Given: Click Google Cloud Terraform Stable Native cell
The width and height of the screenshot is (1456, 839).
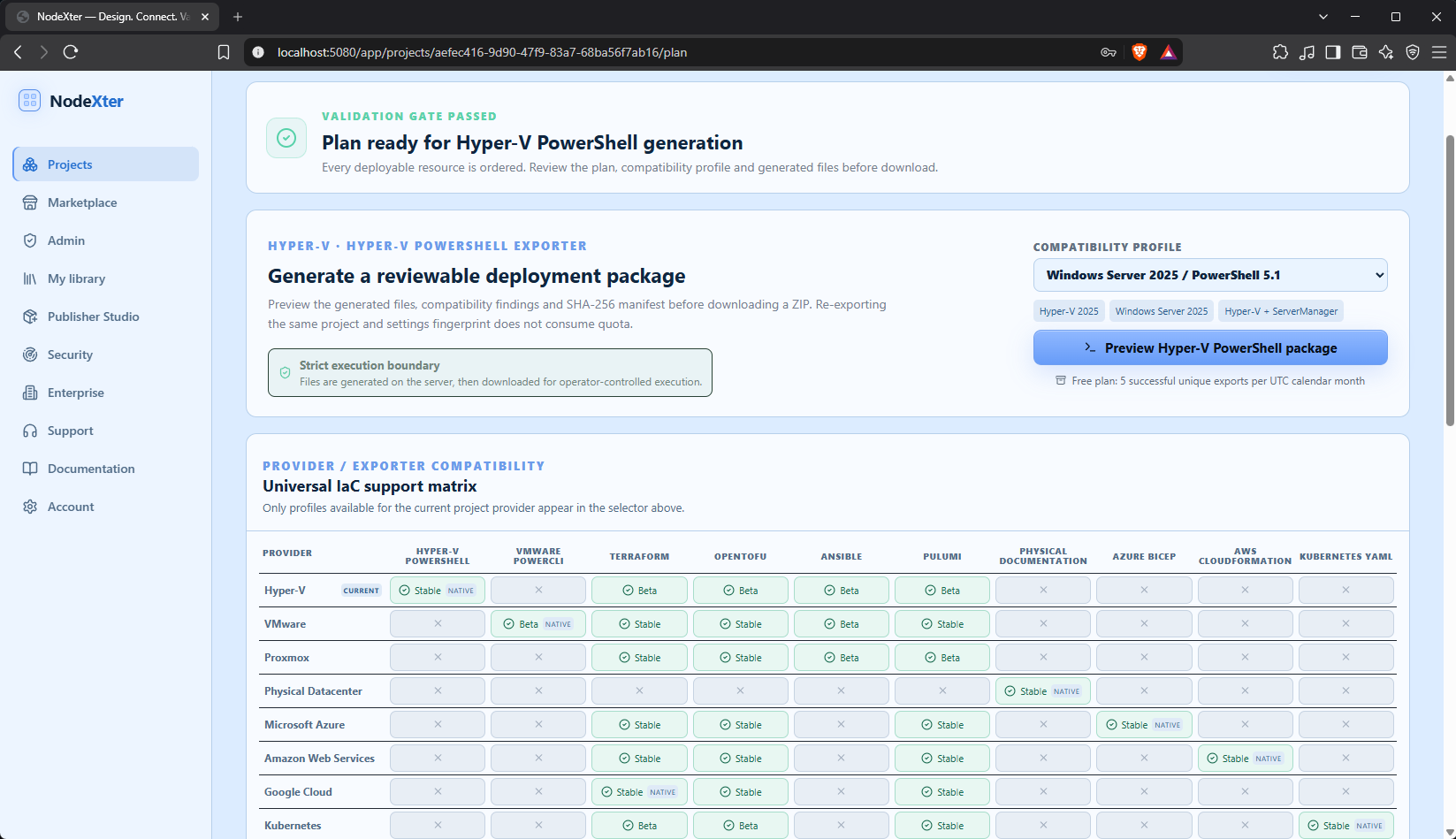Looking at the screenshot, I should pos(639,792).
